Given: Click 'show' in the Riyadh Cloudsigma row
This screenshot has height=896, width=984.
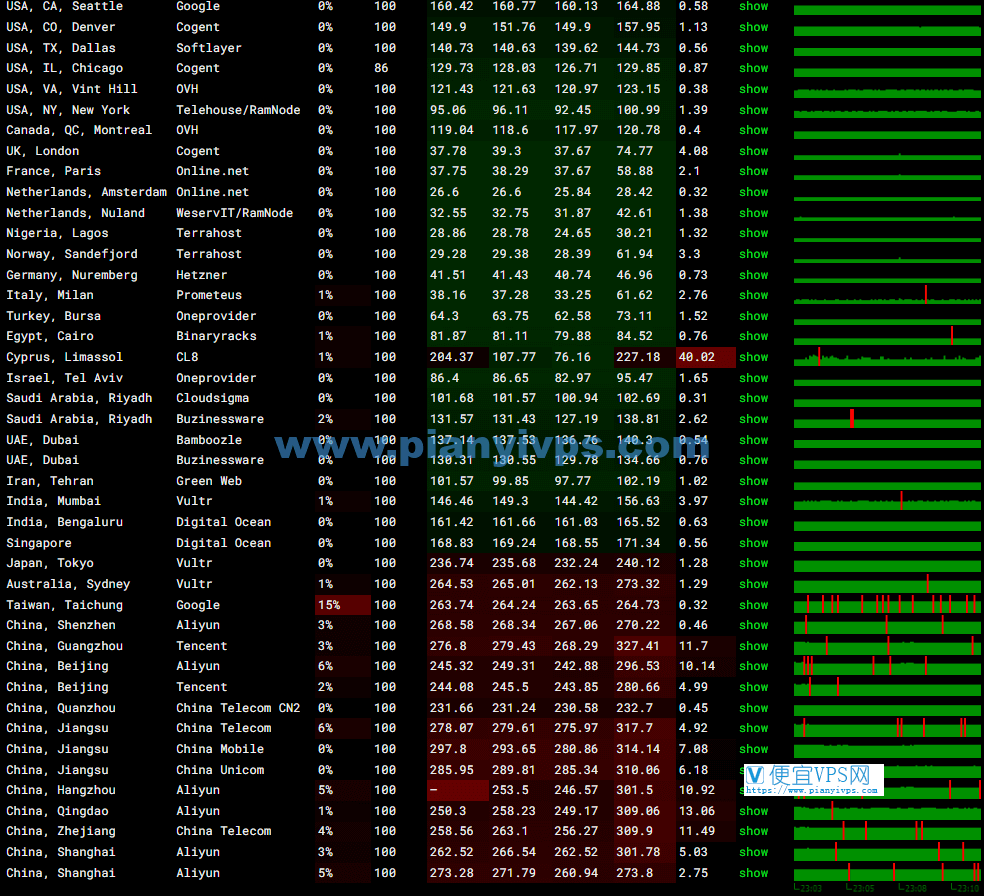Looking at the screenshot, I should 753,398.
